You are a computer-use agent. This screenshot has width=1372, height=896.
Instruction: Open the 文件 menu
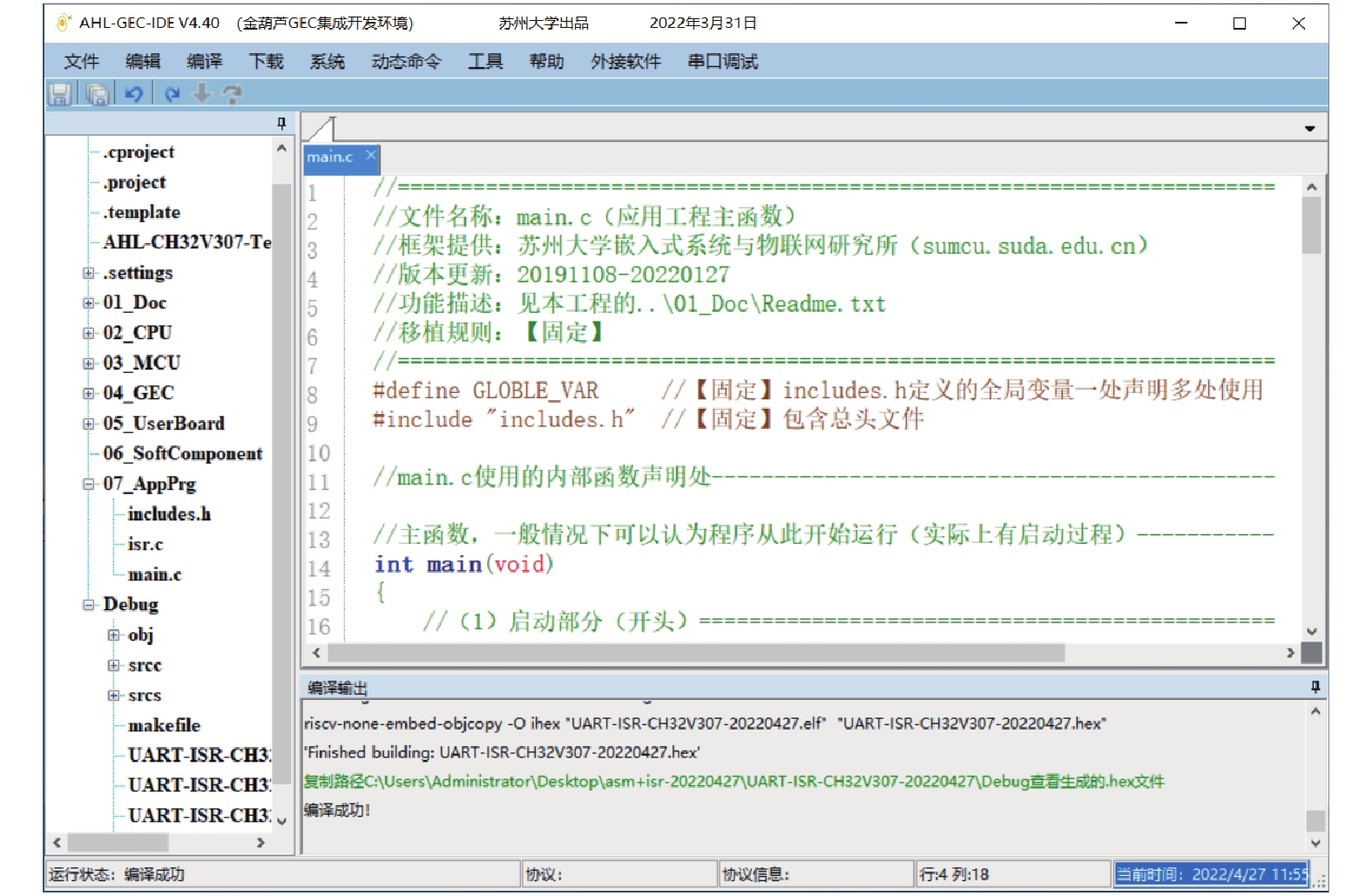coord(81,61)
